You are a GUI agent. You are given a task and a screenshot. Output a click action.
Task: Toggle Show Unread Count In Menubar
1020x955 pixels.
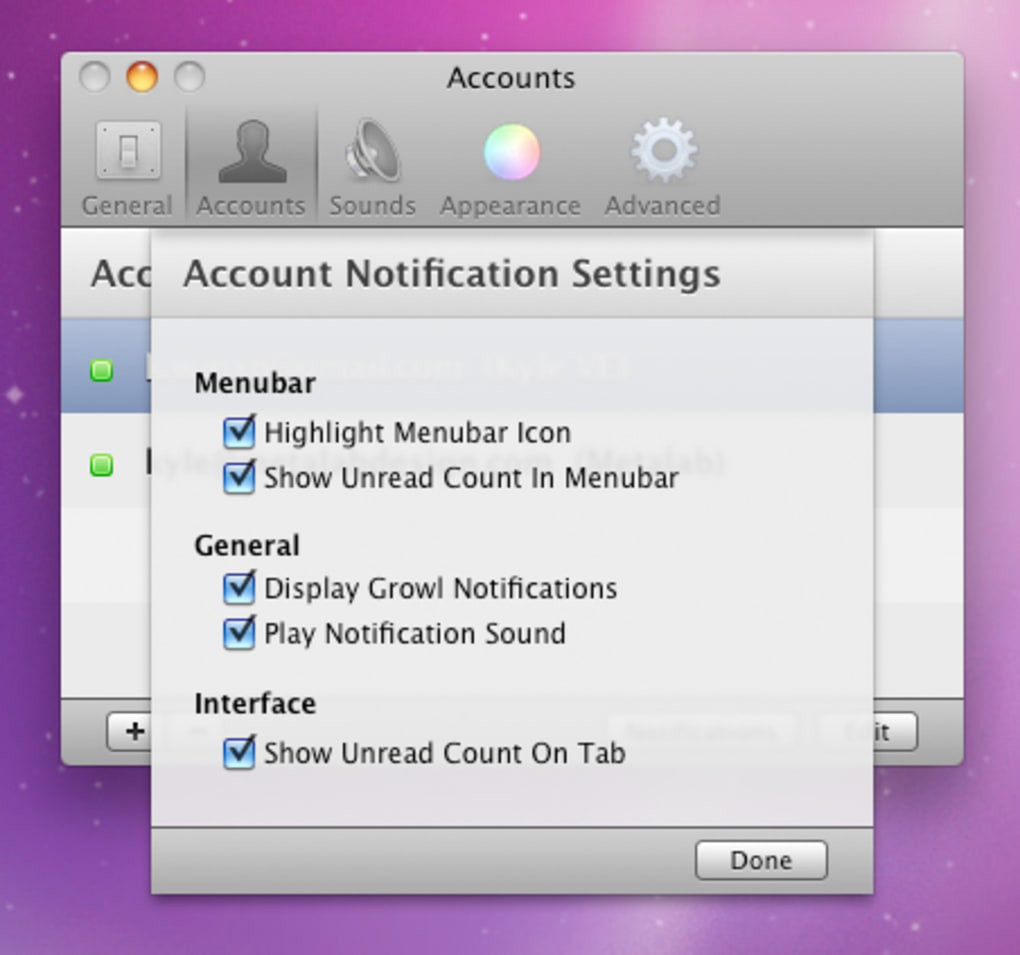pyautogui.click(x=239, y=478)
